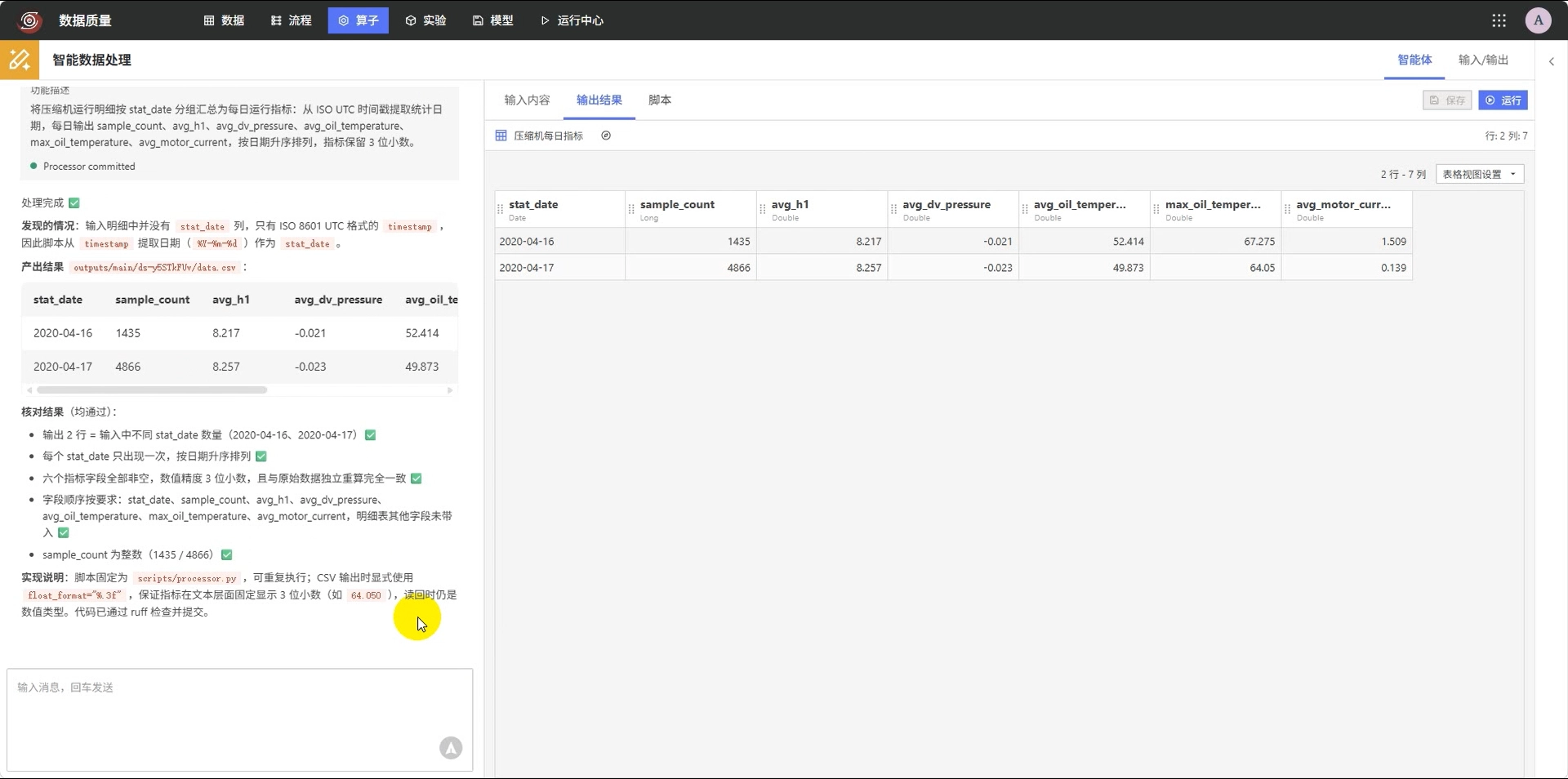Click the magic wand icon beside 智能数据处理
1568x779 pixels.
20,60
